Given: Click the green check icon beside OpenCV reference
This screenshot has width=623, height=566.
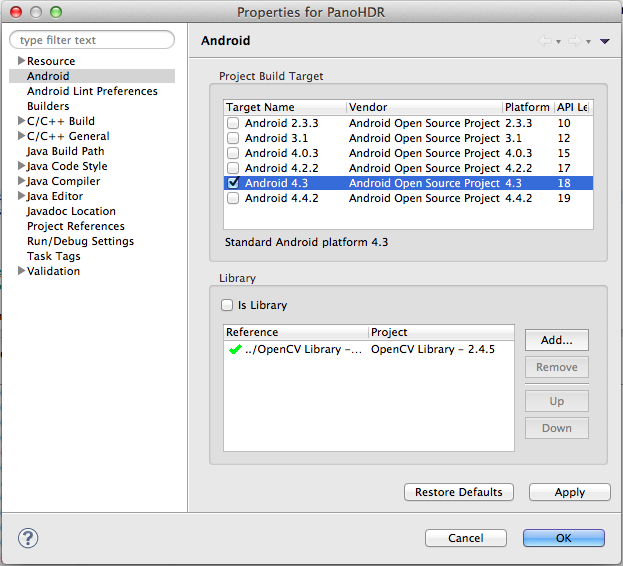Looking at the screenshot, I should coord(235,349).
